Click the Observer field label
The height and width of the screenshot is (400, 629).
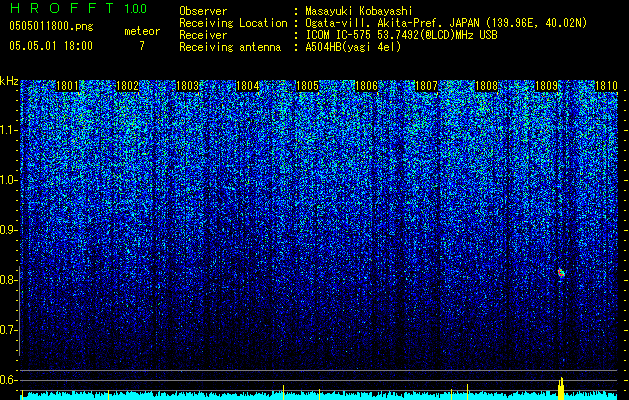[203, 11]
